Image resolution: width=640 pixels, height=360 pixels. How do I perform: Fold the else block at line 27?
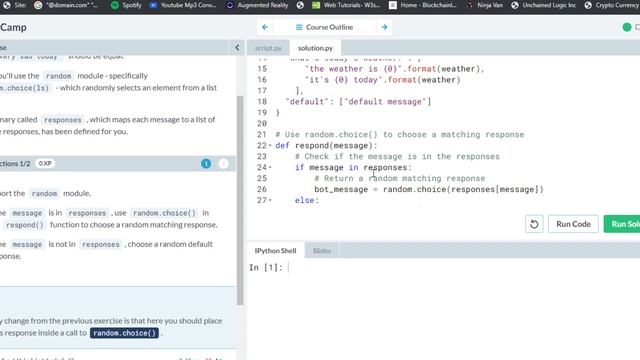pyautogui.click(x=270, y=200)
